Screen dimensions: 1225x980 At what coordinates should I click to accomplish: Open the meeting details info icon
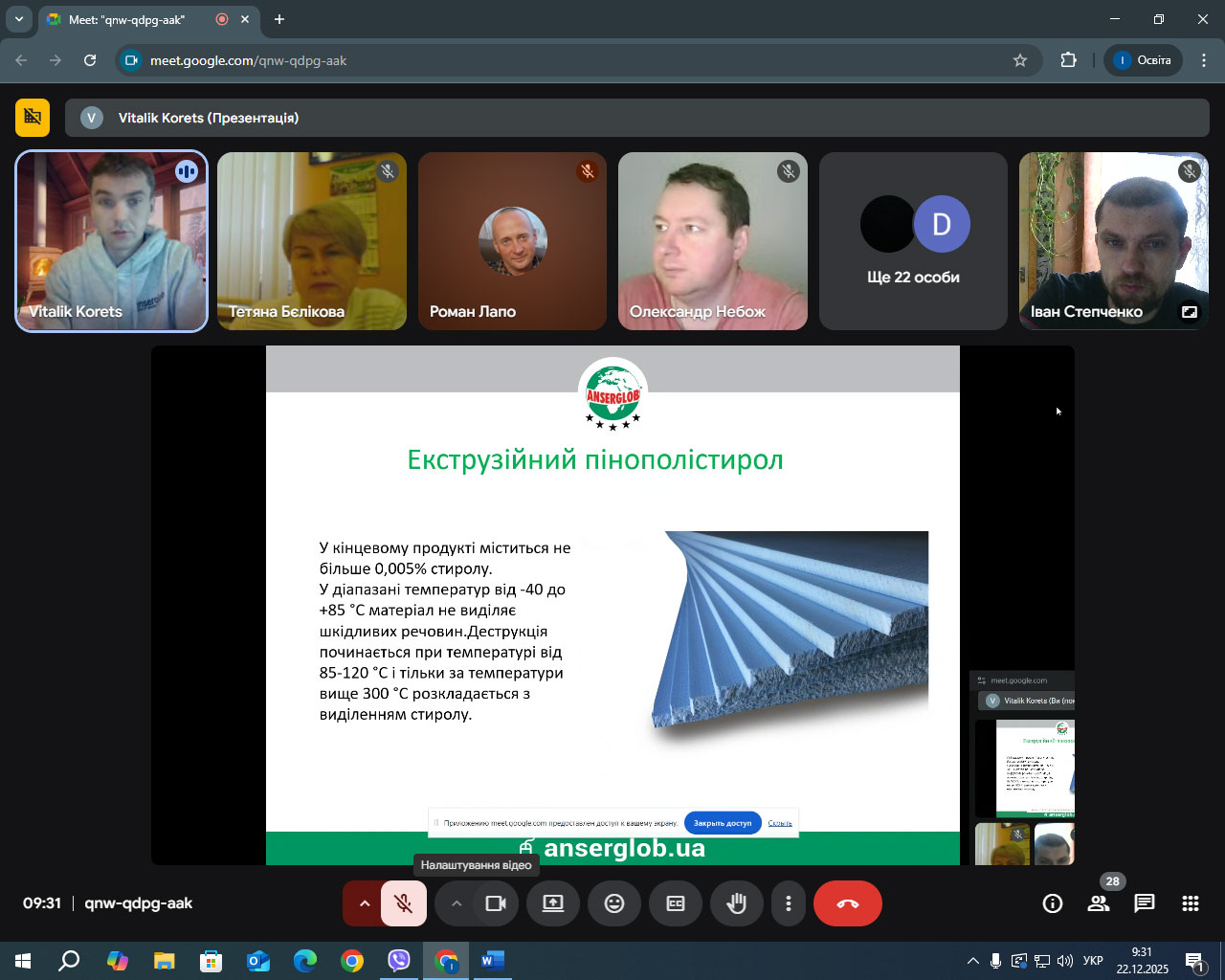coord(1053,903)
